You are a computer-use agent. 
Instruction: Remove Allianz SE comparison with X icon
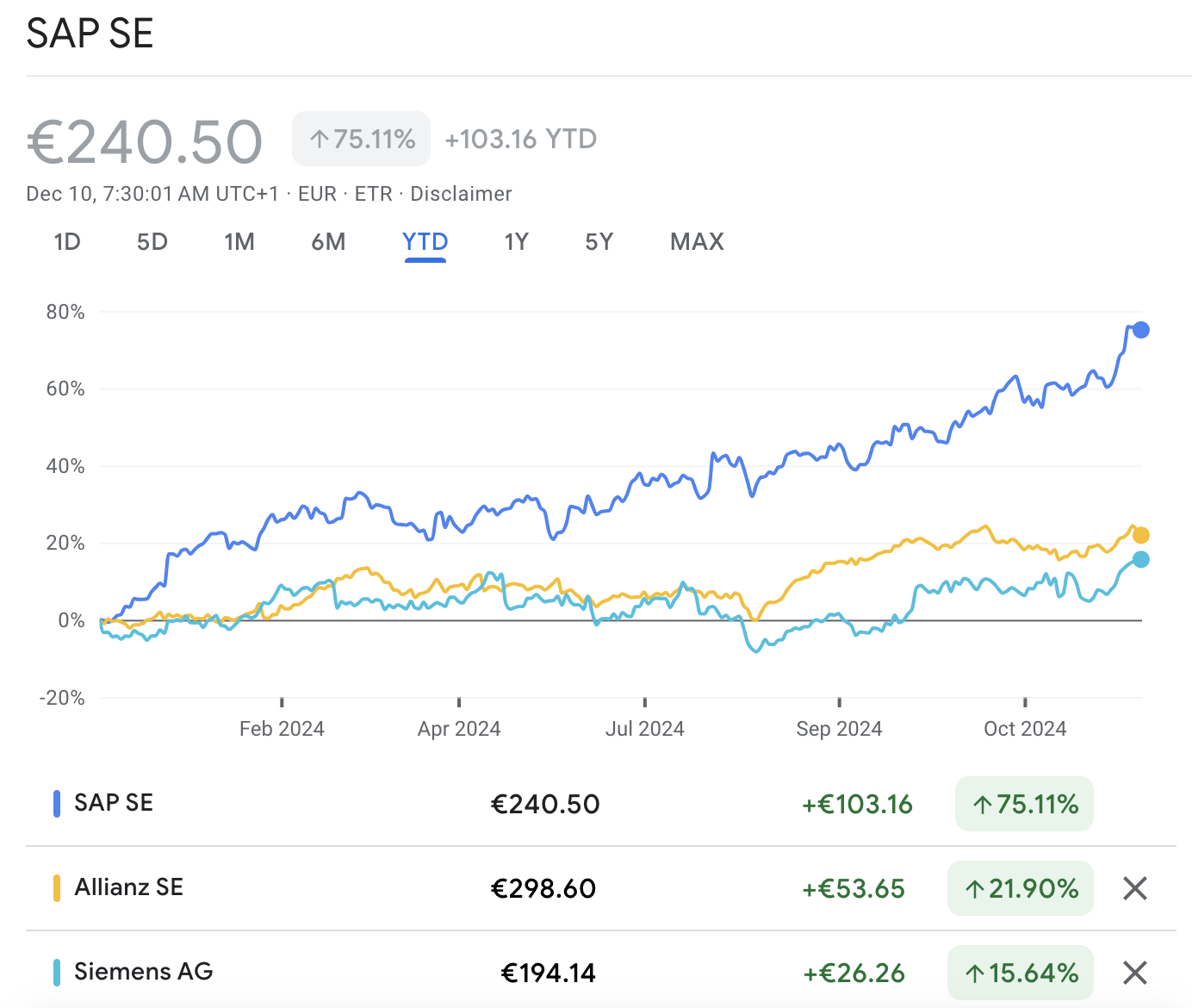1135,888
